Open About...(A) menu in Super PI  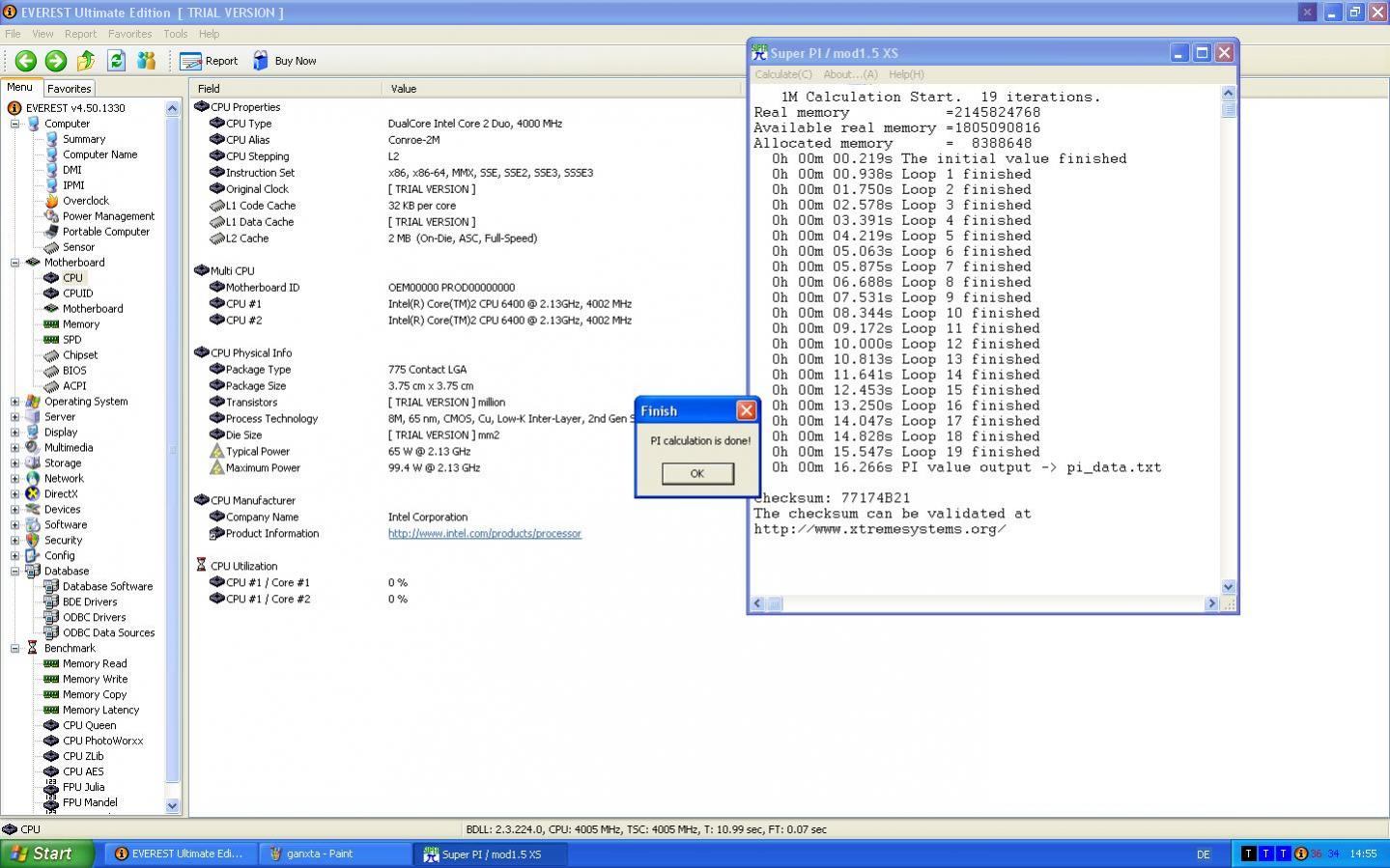(x=850, y=74)
